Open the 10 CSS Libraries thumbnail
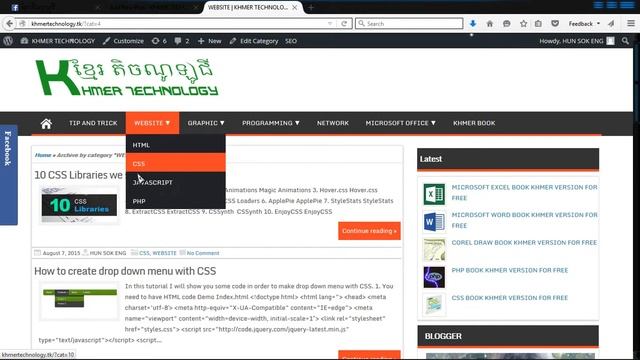The height and width of the screenshot is (360, 640). (x=79, y=205)
